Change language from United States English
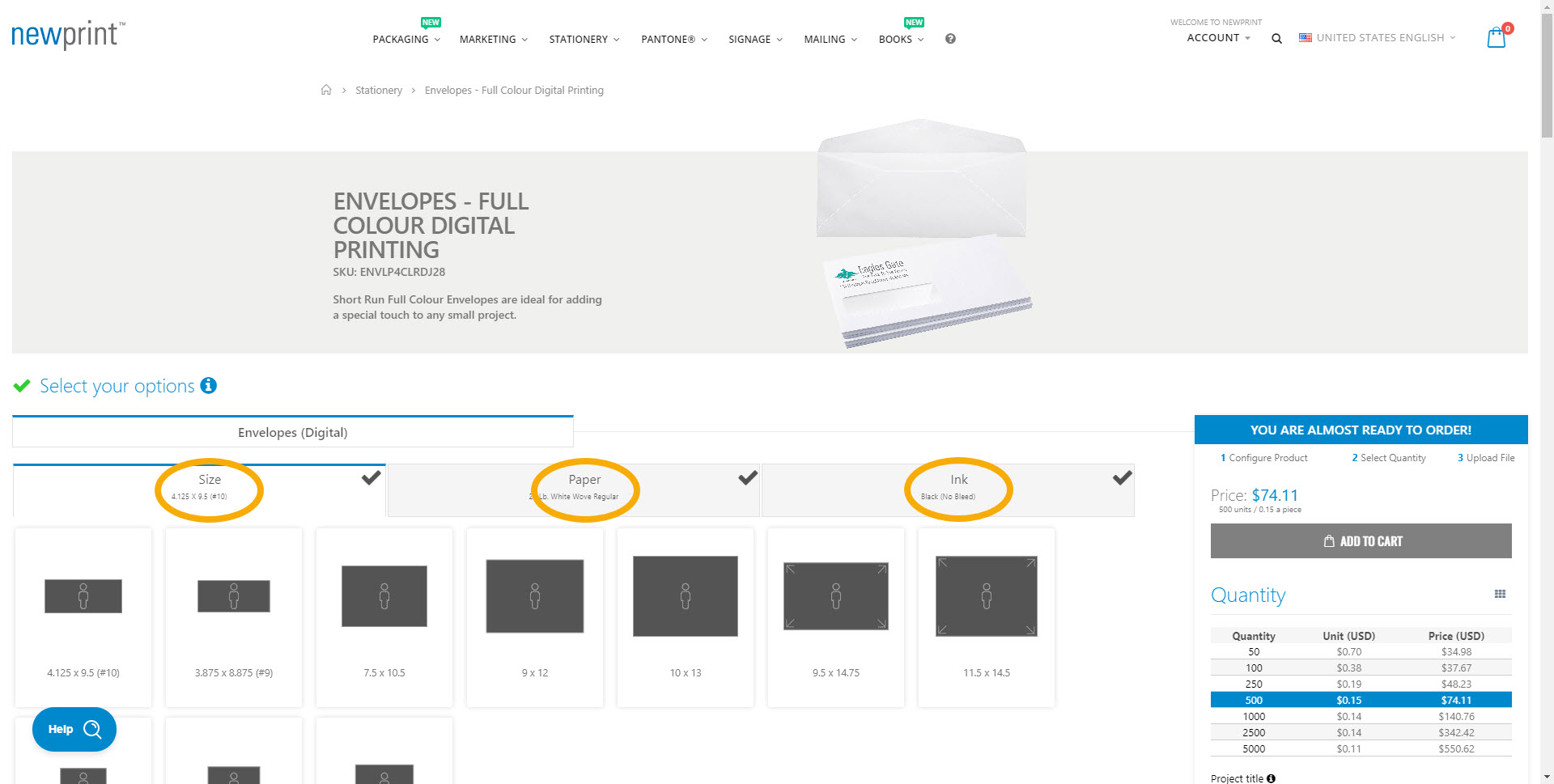The height and width of the screenshot is (784, 1554). coord(1378,37)
